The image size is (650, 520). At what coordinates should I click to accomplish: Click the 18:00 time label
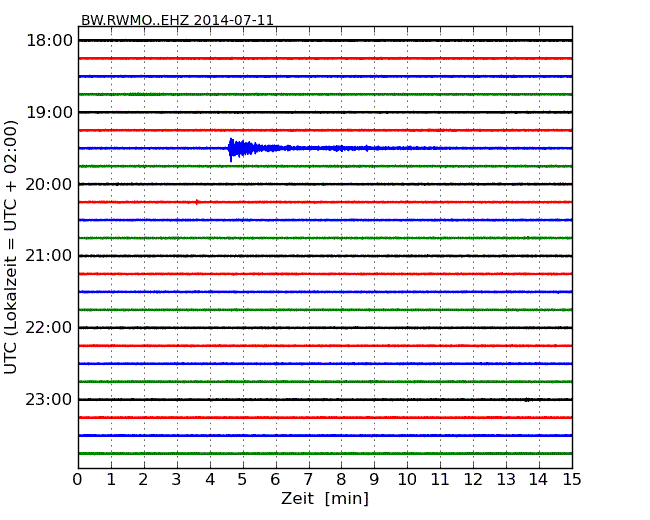pos(49,41)
